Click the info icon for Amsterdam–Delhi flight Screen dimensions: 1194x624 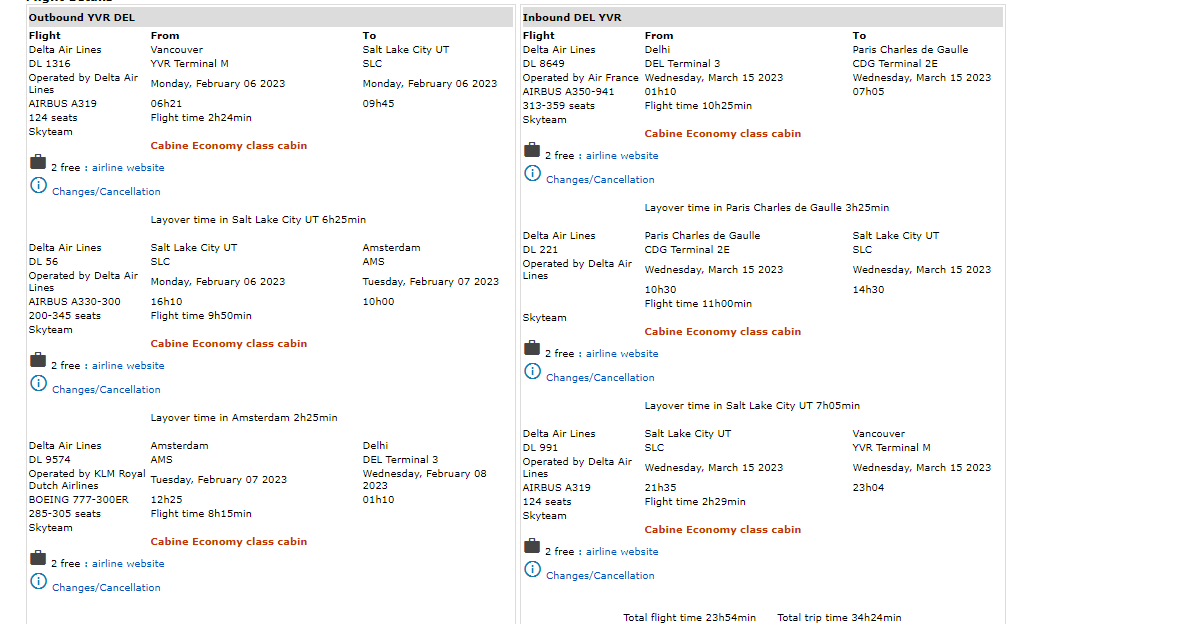(38, 582)
